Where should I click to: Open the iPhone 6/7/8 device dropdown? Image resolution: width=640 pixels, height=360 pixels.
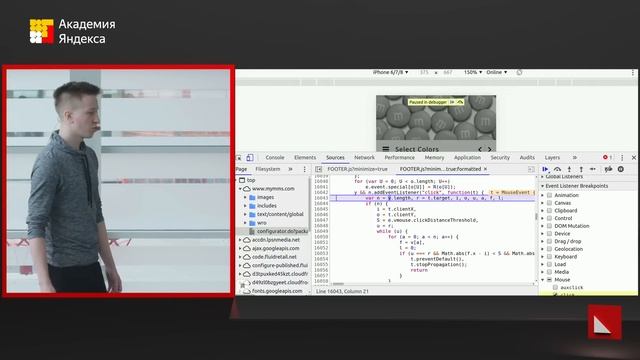point(390,72)
